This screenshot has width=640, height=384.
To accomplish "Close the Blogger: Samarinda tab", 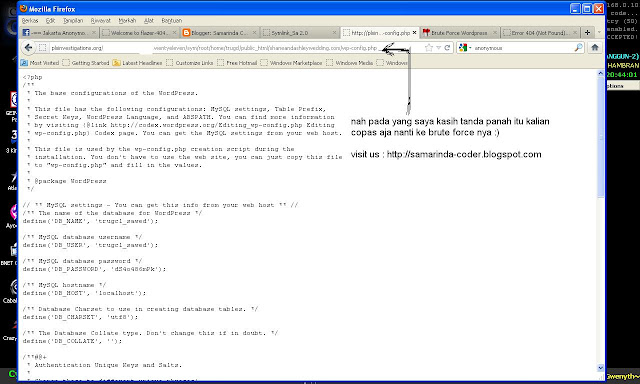I will (x=254, y=33).
